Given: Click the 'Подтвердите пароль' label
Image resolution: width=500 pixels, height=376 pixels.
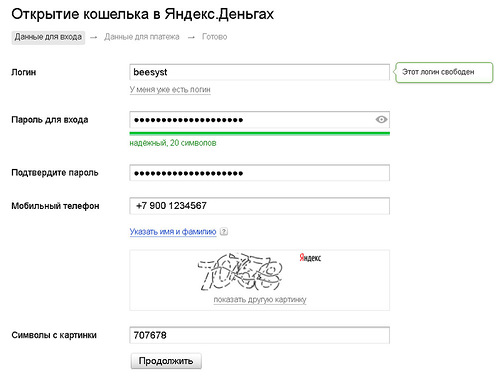Looking at the screenshot, I should point(55,173).
